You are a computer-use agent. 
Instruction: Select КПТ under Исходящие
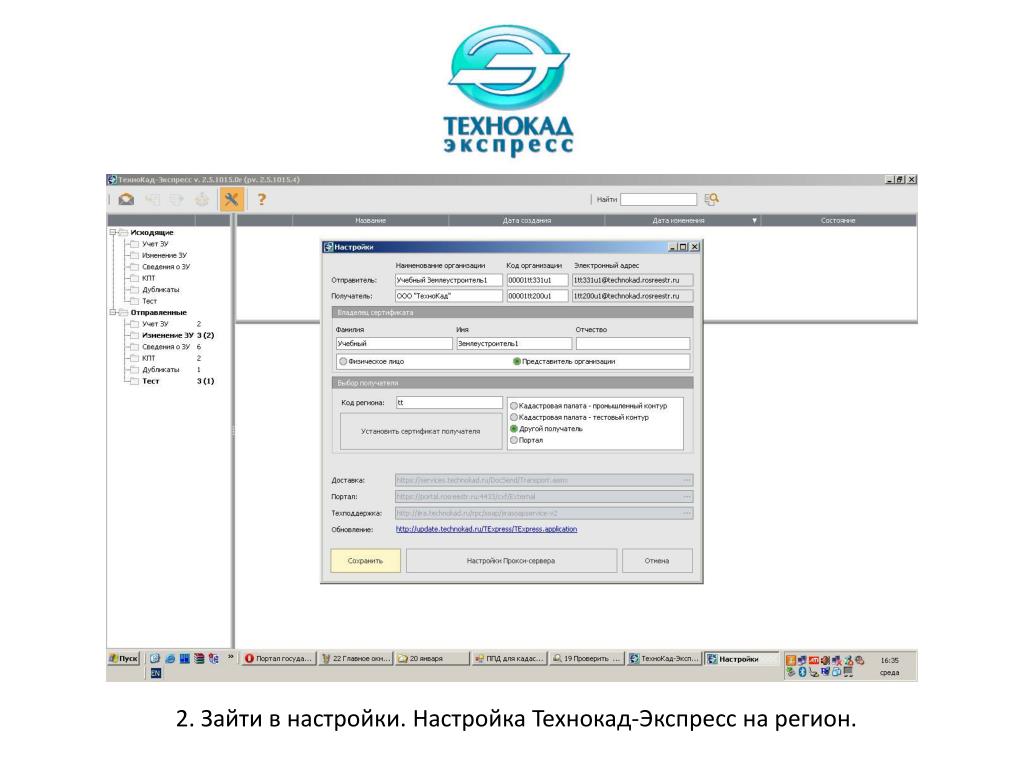(149, 278)
